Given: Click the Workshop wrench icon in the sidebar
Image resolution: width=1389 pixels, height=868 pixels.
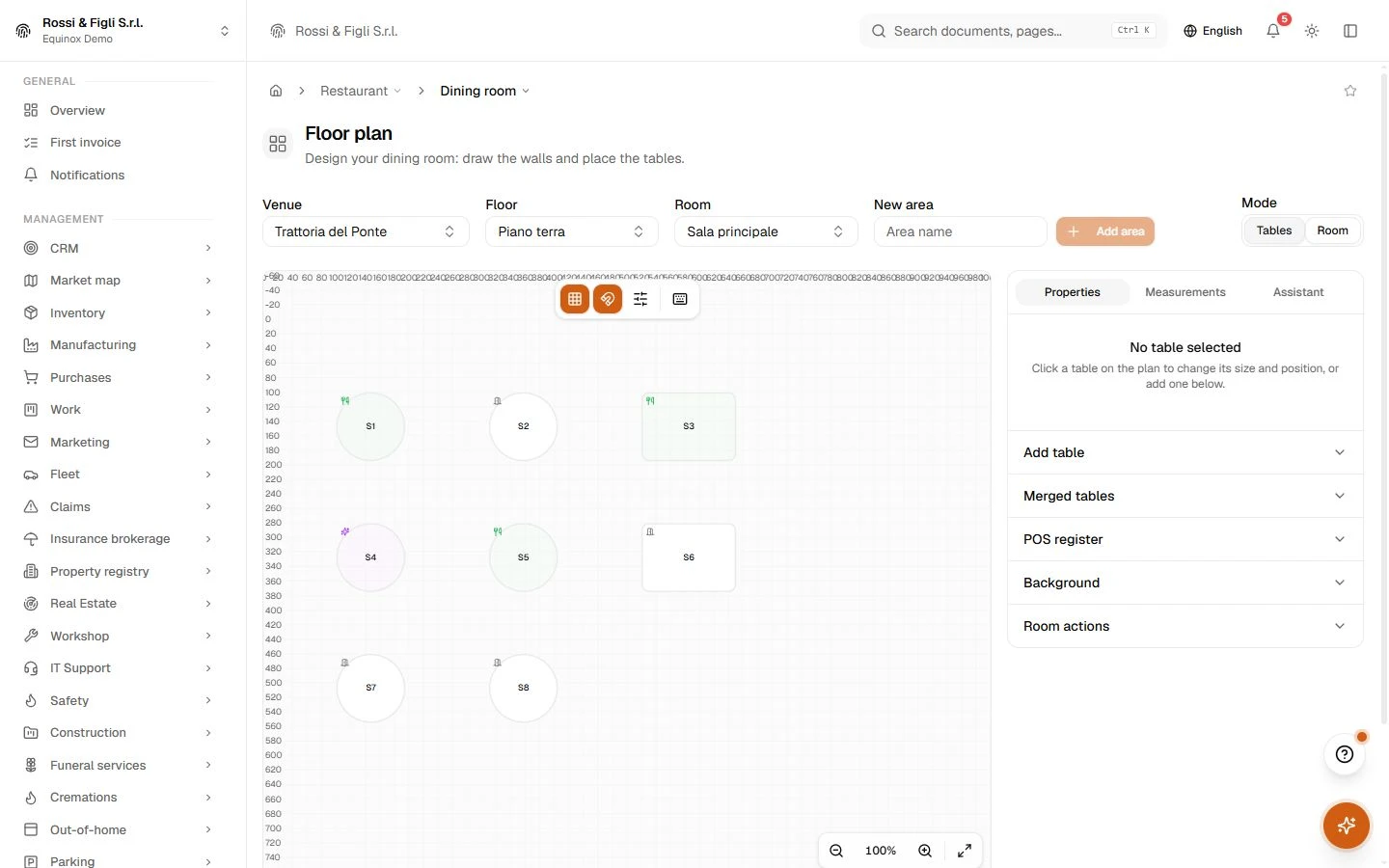Looking at the screenshot, I should 31,636.
